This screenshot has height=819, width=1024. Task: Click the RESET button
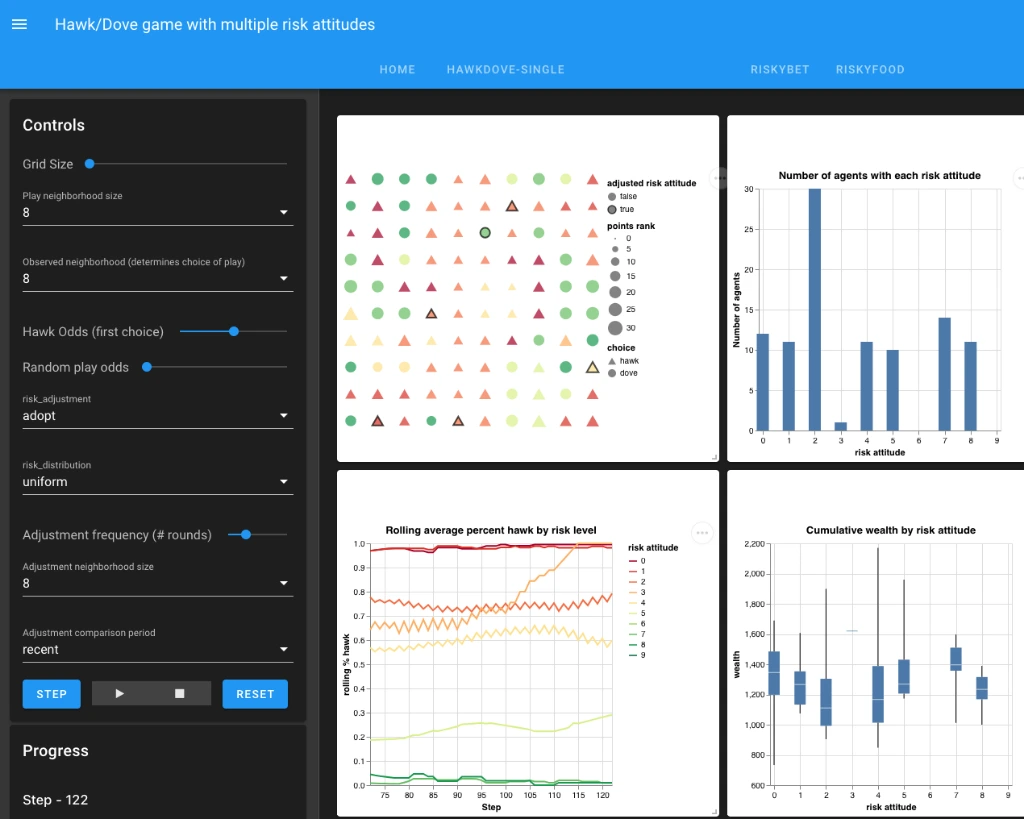tap(255, 694)
